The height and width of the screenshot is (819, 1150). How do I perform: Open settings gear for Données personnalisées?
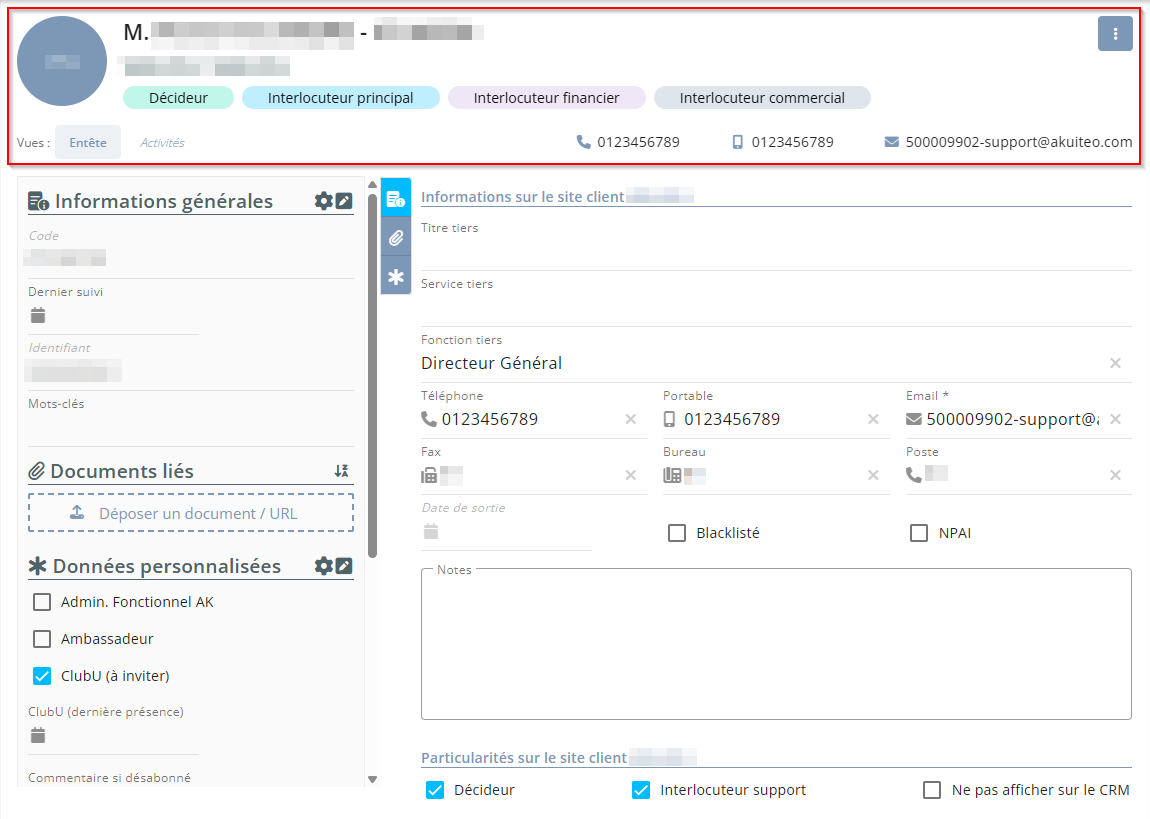tap(323, 566)
